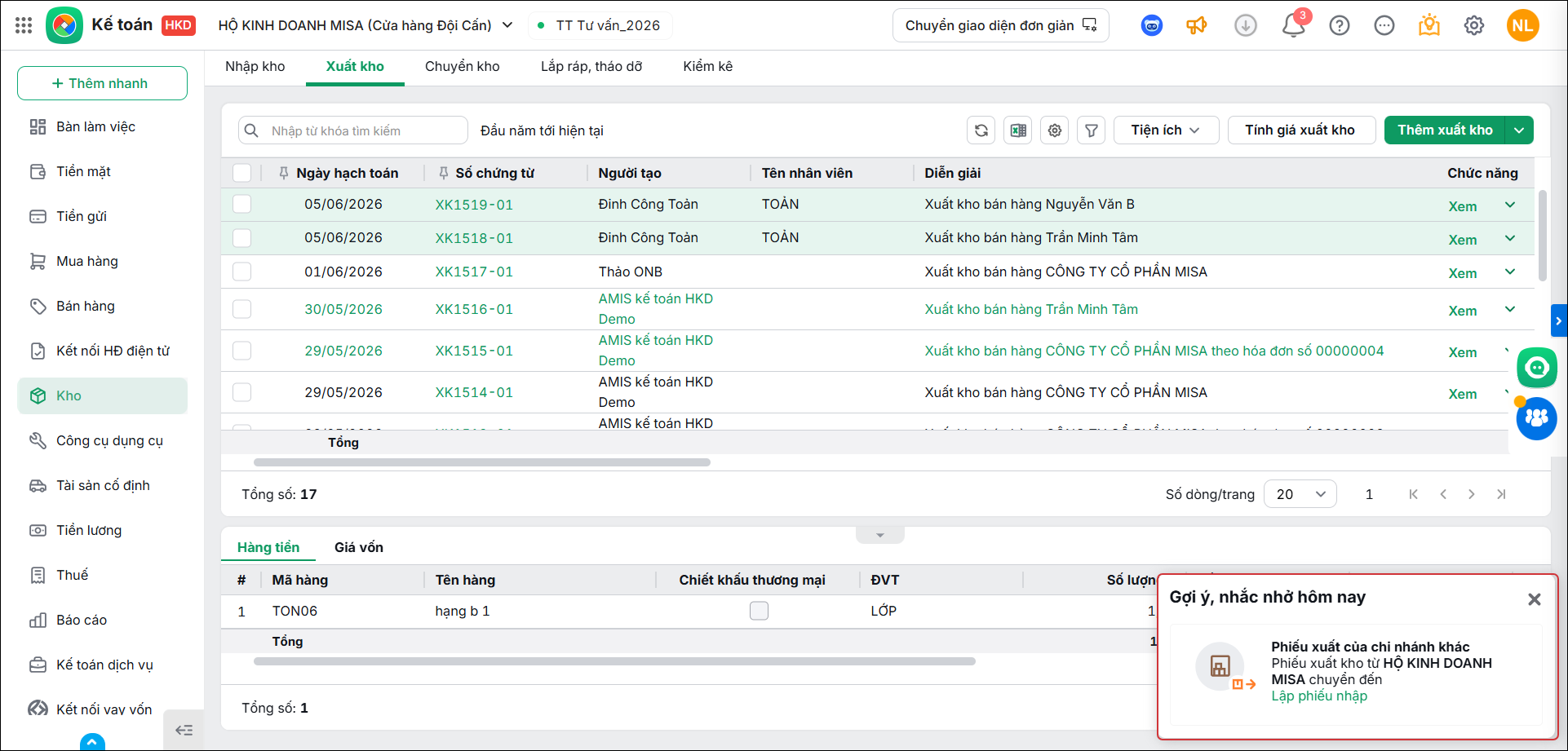Open the blue community group icon
Viewport: 1568px width, 751px height.
coord(1537,418)
